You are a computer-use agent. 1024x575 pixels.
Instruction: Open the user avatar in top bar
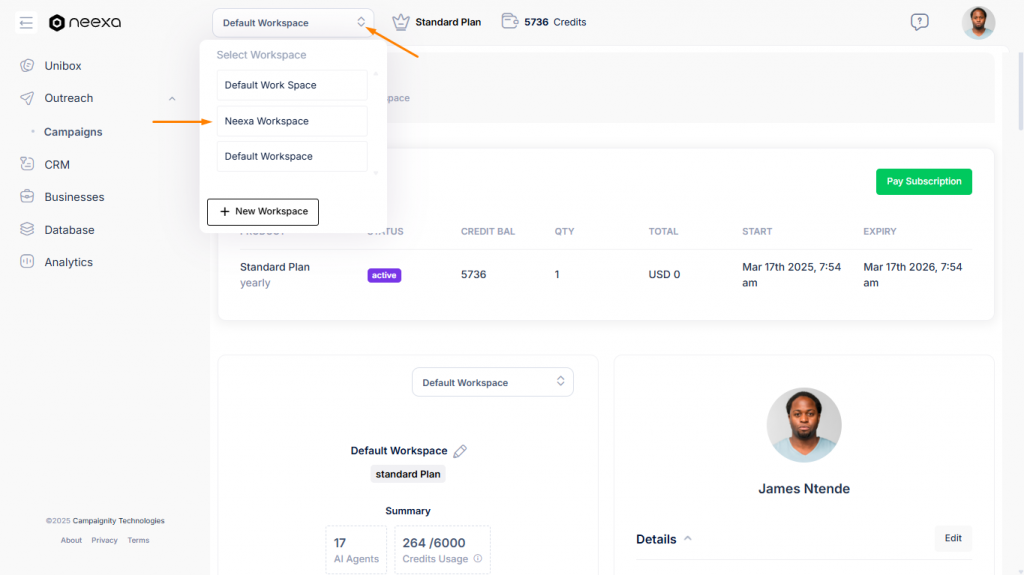[x=978, y=22]
